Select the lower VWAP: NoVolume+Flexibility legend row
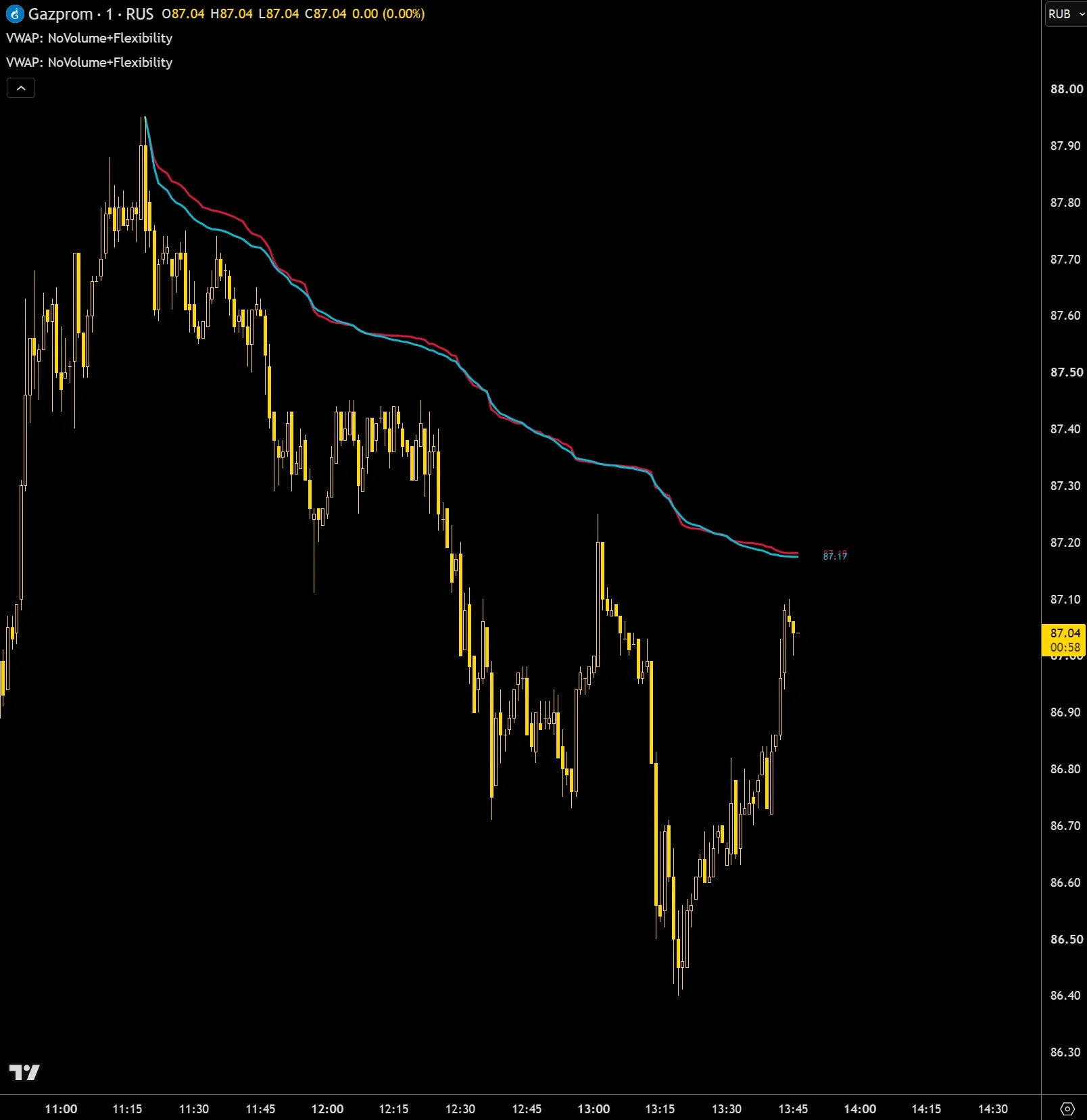Screen dimensions: 1087x1120 click(x=89, y=62)
